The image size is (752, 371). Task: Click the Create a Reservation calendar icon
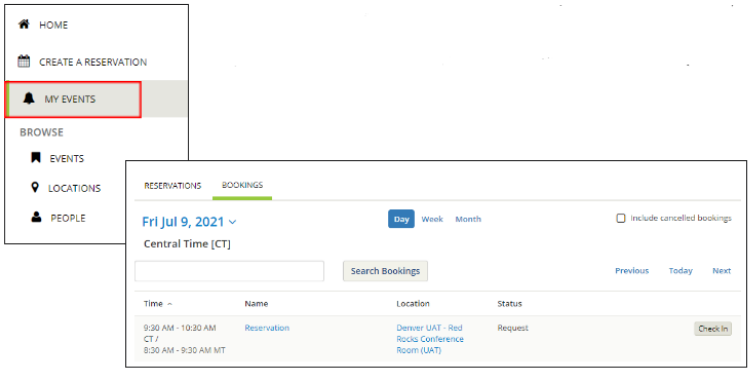click(24, 61)
